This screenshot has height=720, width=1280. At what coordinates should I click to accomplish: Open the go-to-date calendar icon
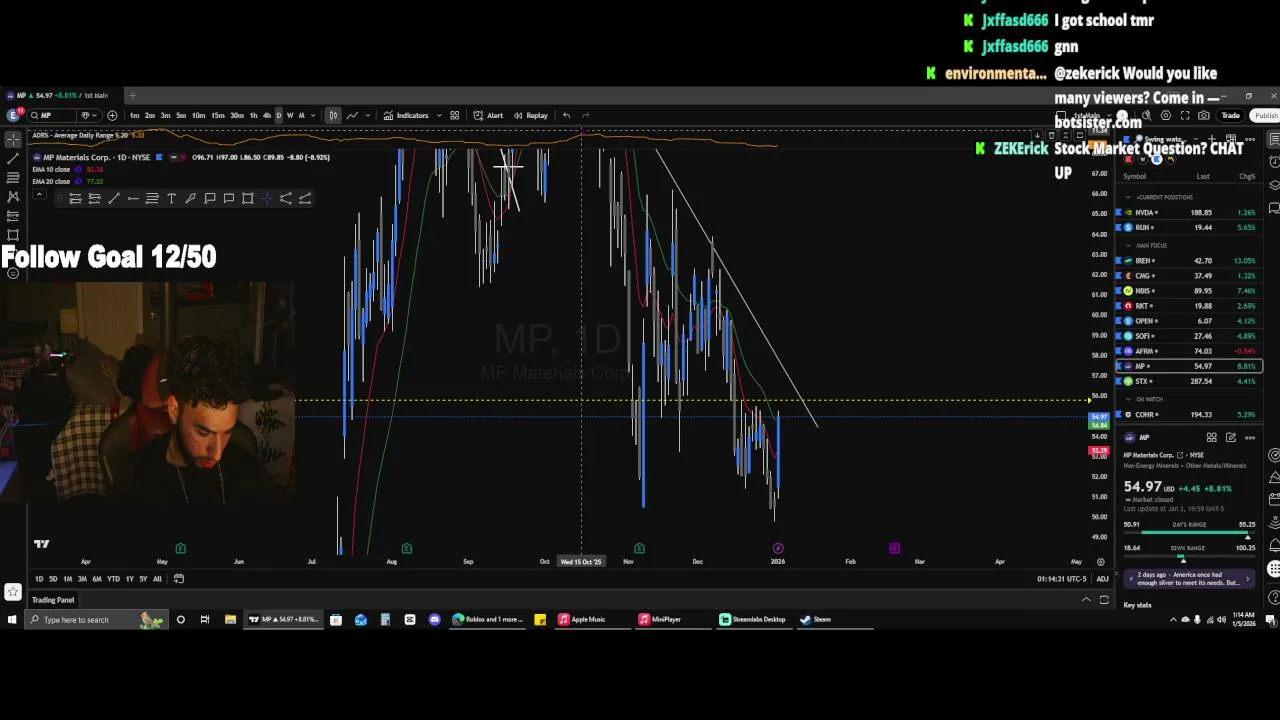[179, 579]
